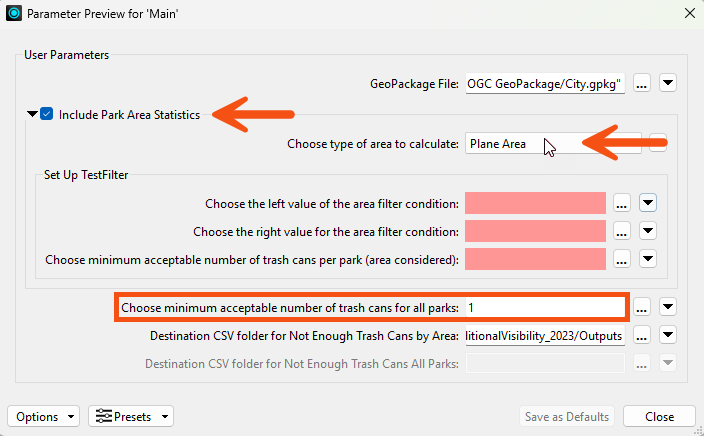The height and width of the screenshot is (436, 704).
Task: Click the Close button
Action: [x=659, y=417]
